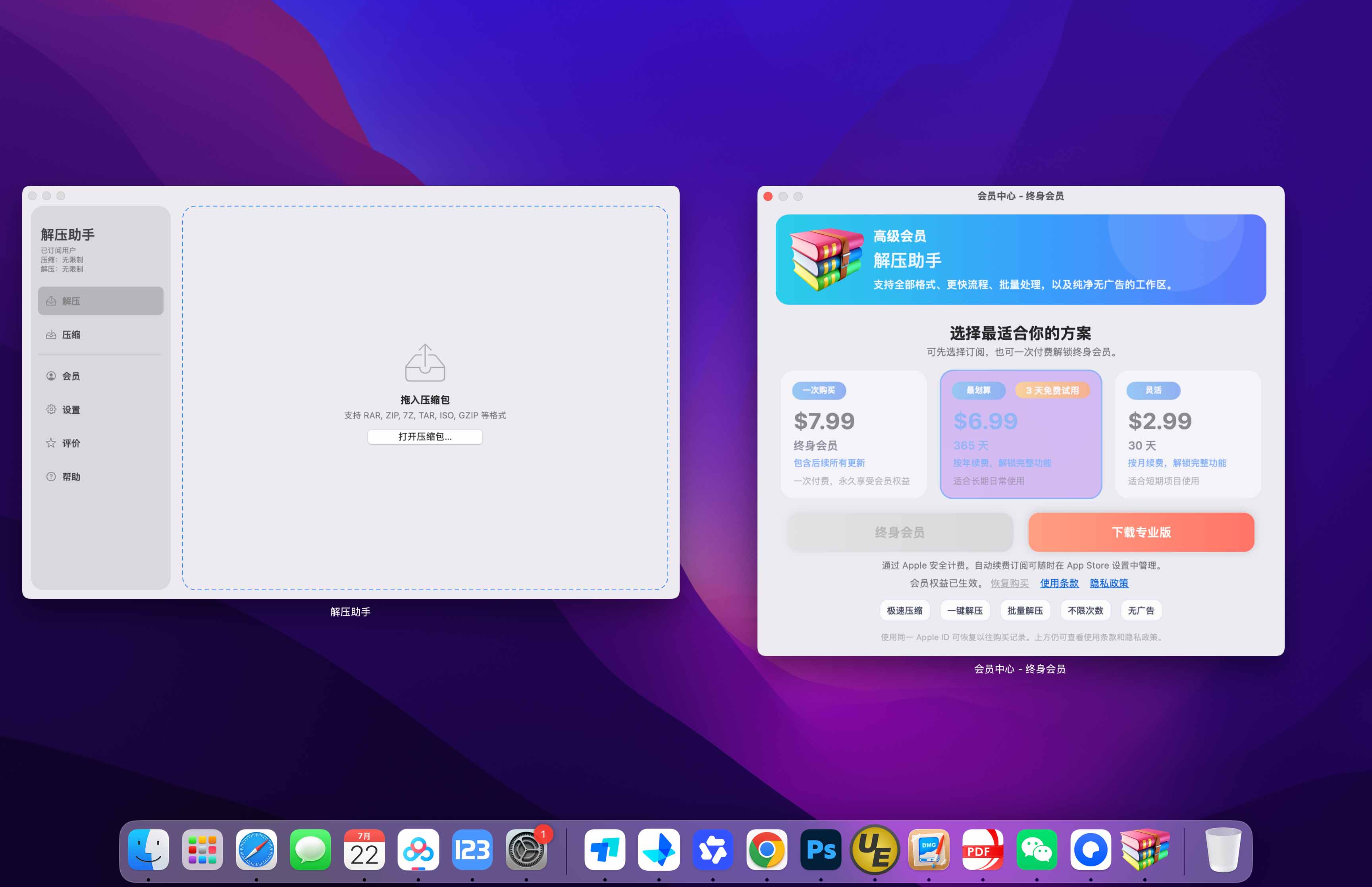
Task: Open the 隐私政策 link
Action: point(1109,584)
